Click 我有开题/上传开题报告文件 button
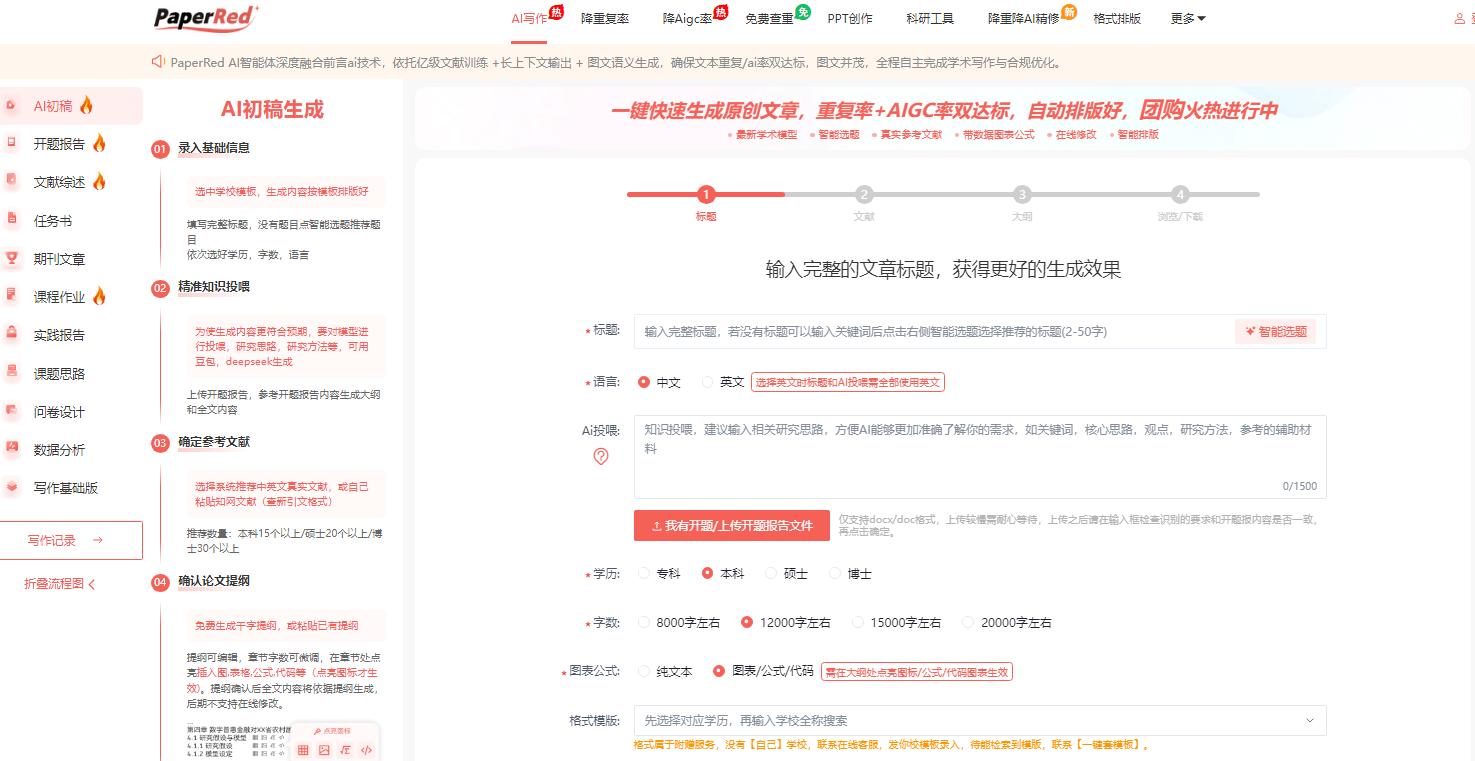 [x=732, y=525]
